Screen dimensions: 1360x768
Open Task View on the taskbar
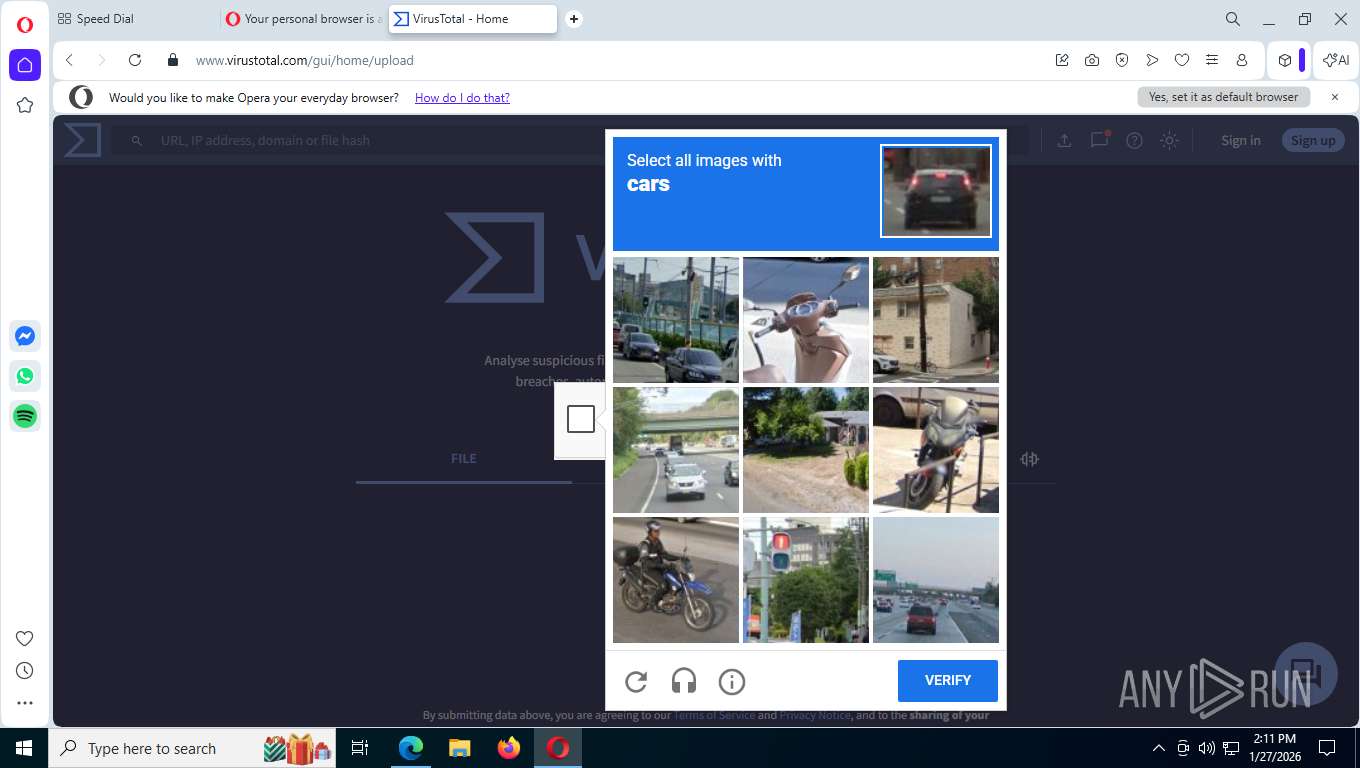[x=360, y=748]
